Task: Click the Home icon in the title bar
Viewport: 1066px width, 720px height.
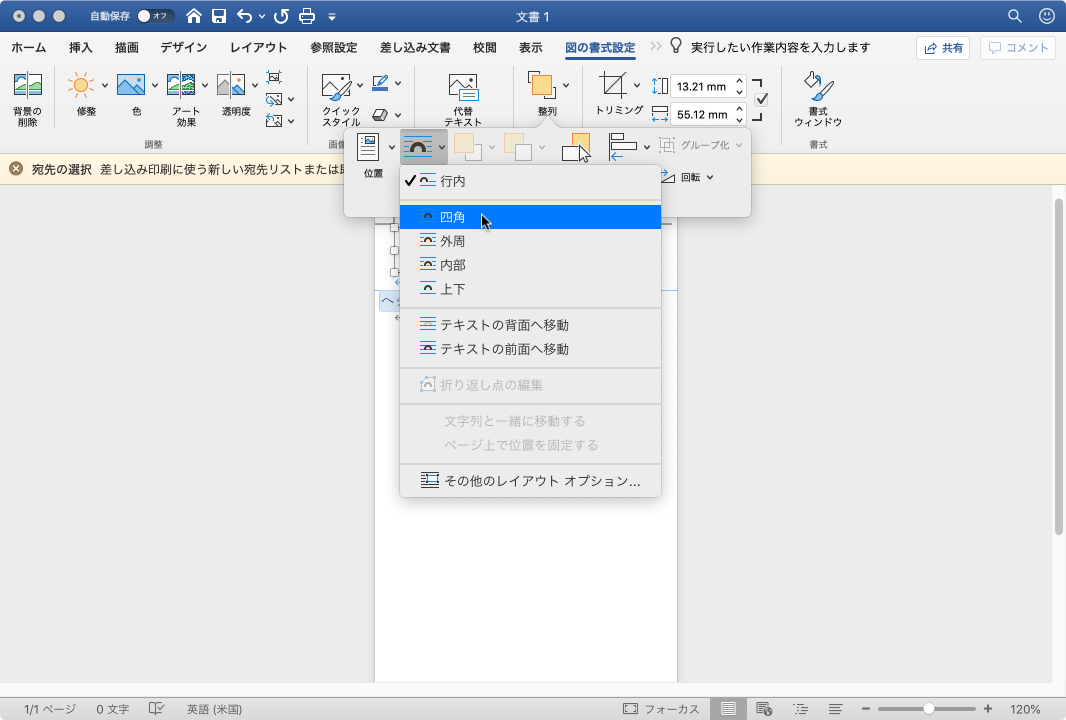Action: pyautogui.click(x=194, y=16)
